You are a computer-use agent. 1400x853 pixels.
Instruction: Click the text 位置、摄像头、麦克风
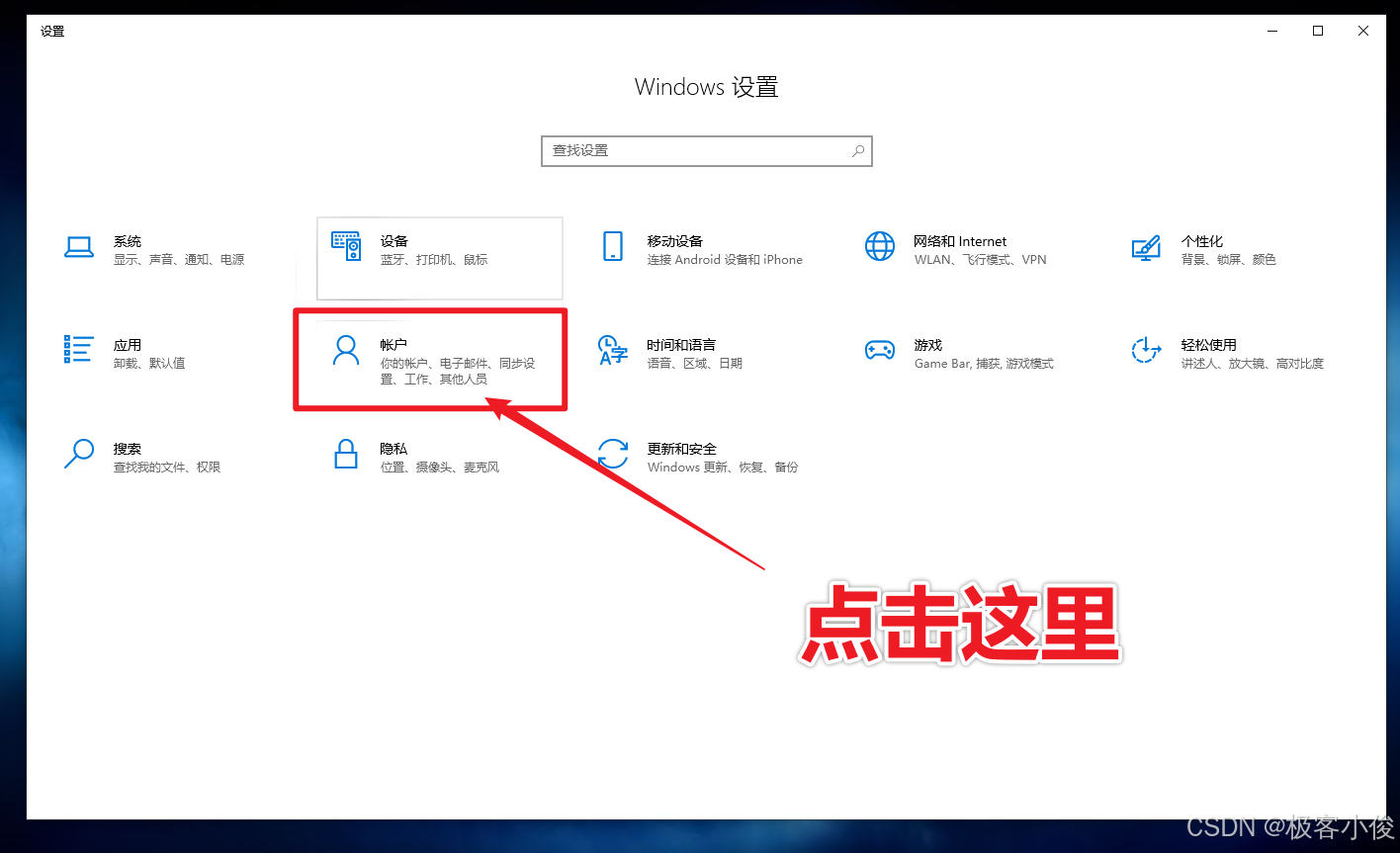click(440, 468)
